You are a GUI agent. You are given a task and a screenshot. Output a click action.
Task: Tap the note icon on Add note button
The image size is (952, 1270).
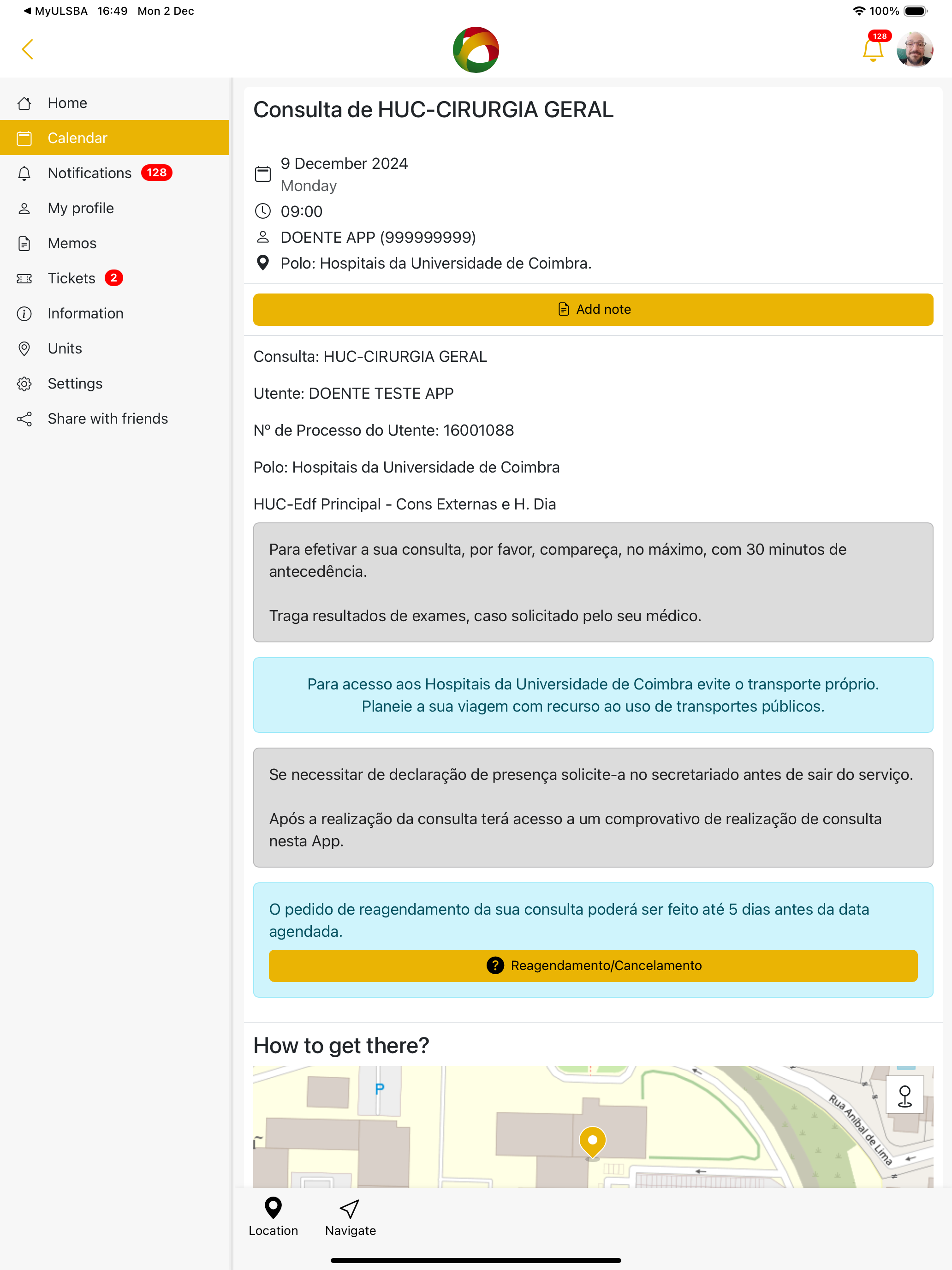coord(564,310)
